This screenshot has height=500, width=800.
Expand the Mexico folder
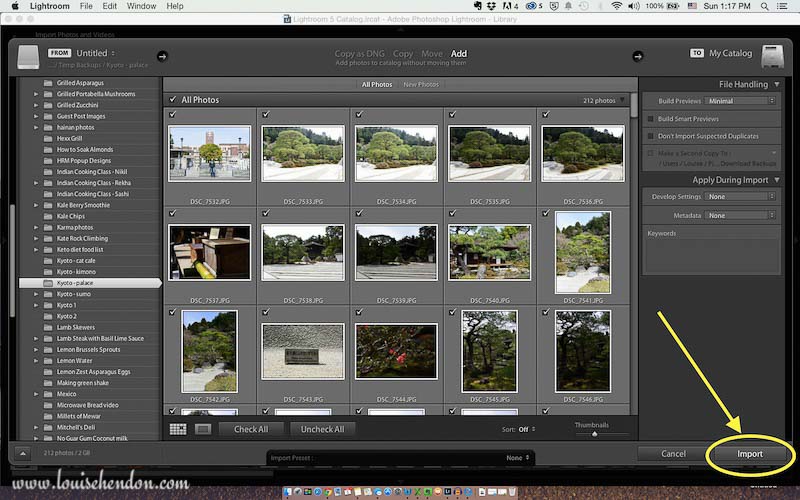tap(36, 394)
